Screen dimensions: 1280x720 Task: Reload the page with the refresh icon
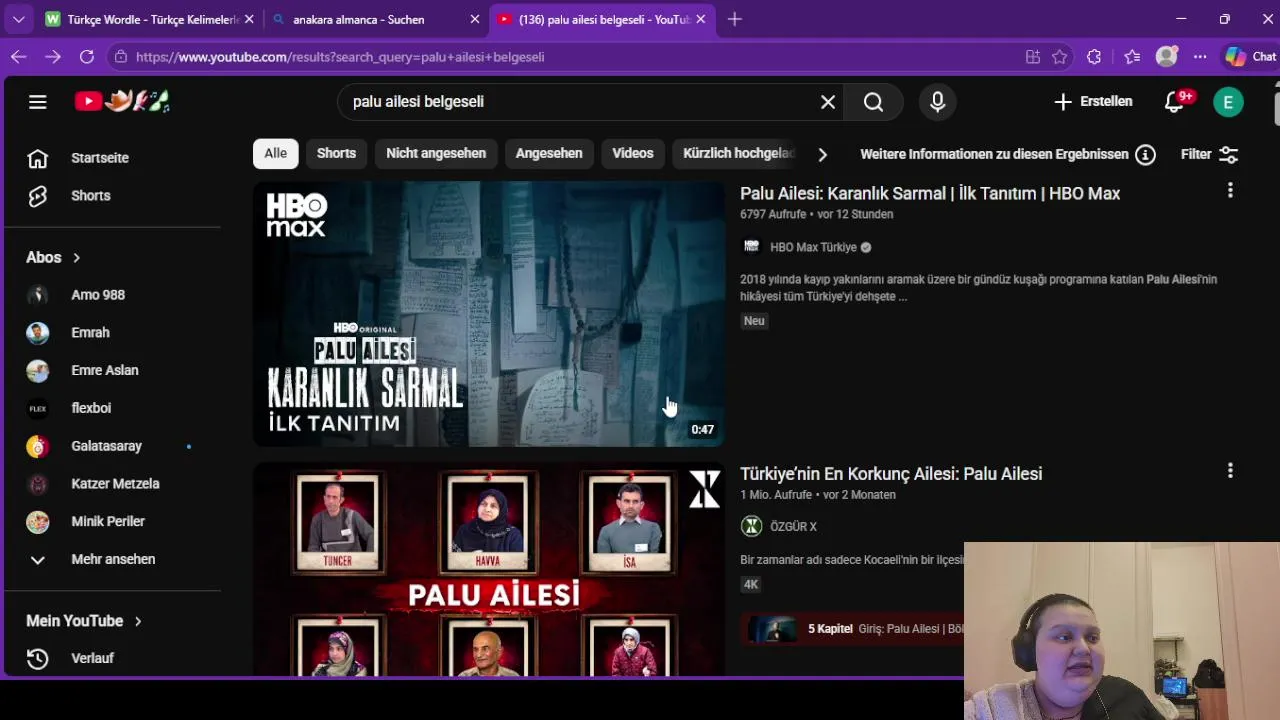pos(87,57)
